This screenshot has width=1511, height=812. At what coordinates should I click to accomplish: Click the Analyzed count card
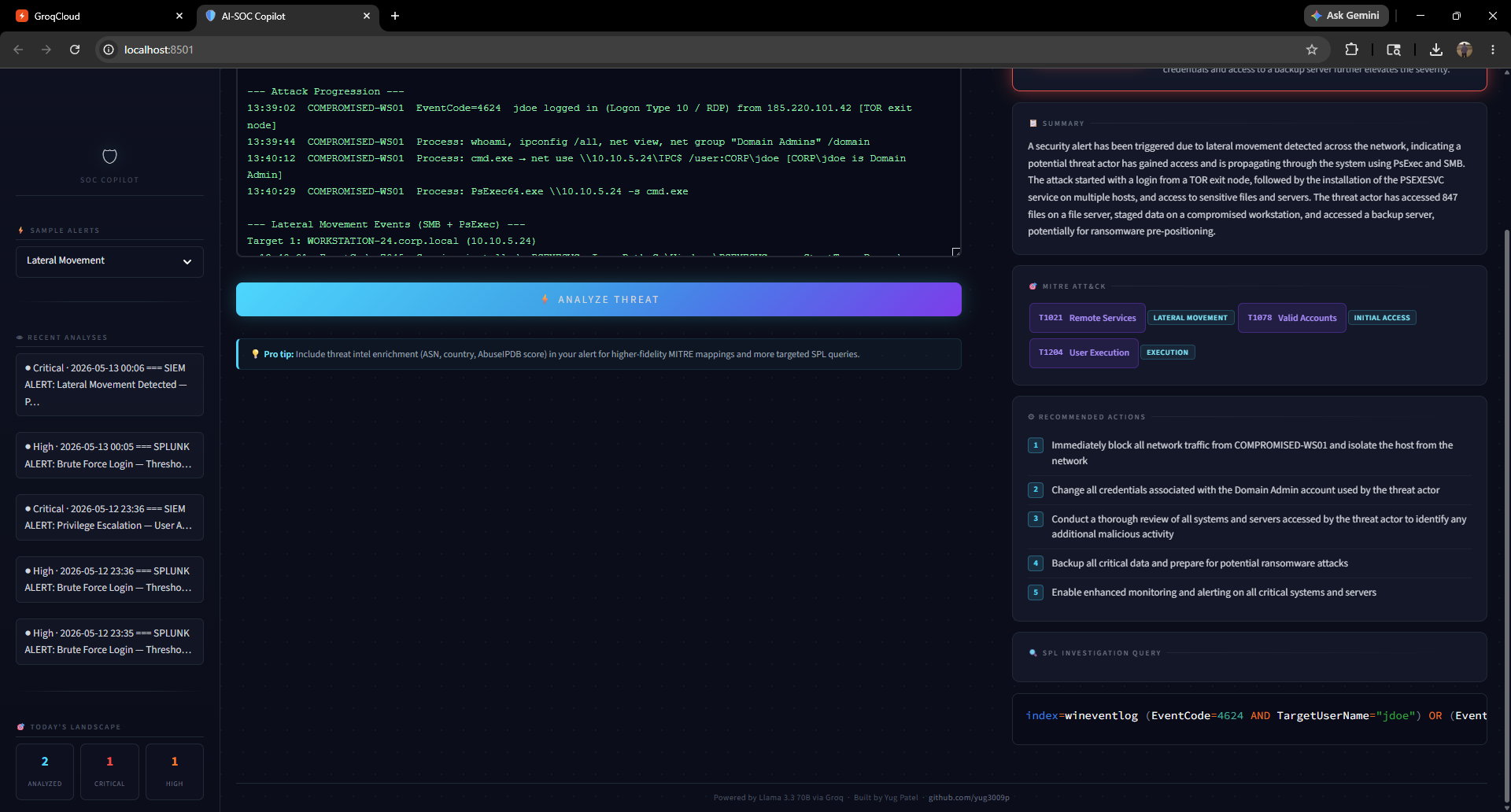[x=45, y=772]
